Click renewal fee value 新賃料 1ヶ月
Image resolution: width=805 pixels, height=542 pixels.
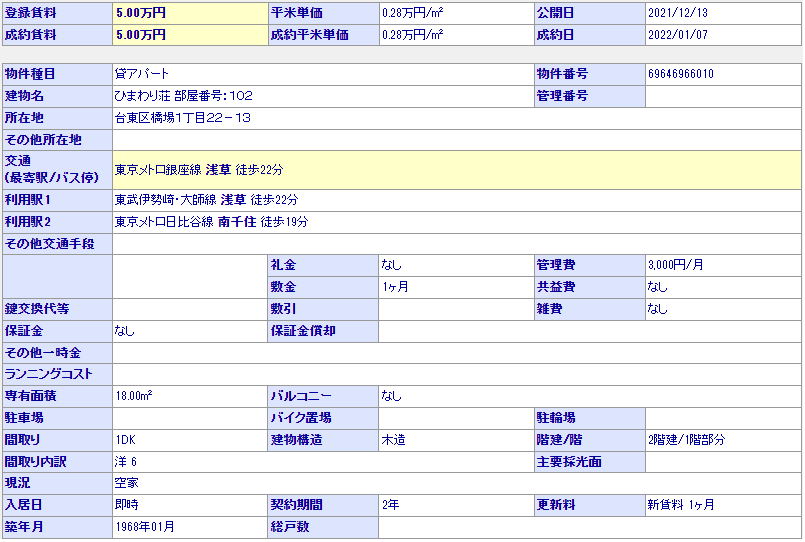[x=681, y=505]
